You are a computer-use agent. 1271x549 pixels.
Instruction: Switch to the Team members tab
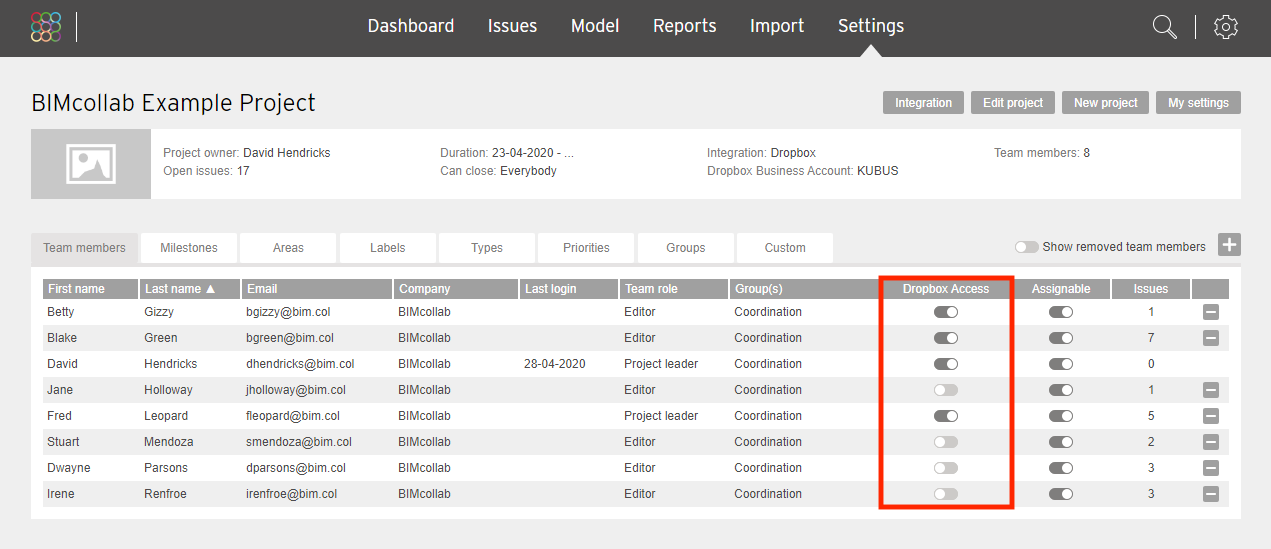click(x=84, y=248)
